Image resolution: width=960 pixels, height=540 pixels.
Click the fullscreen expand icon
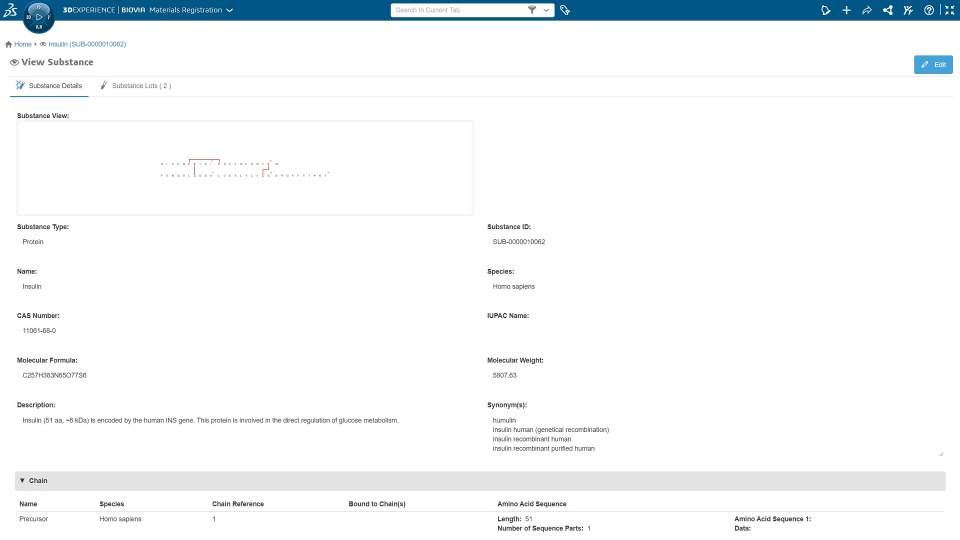point(949,10)
